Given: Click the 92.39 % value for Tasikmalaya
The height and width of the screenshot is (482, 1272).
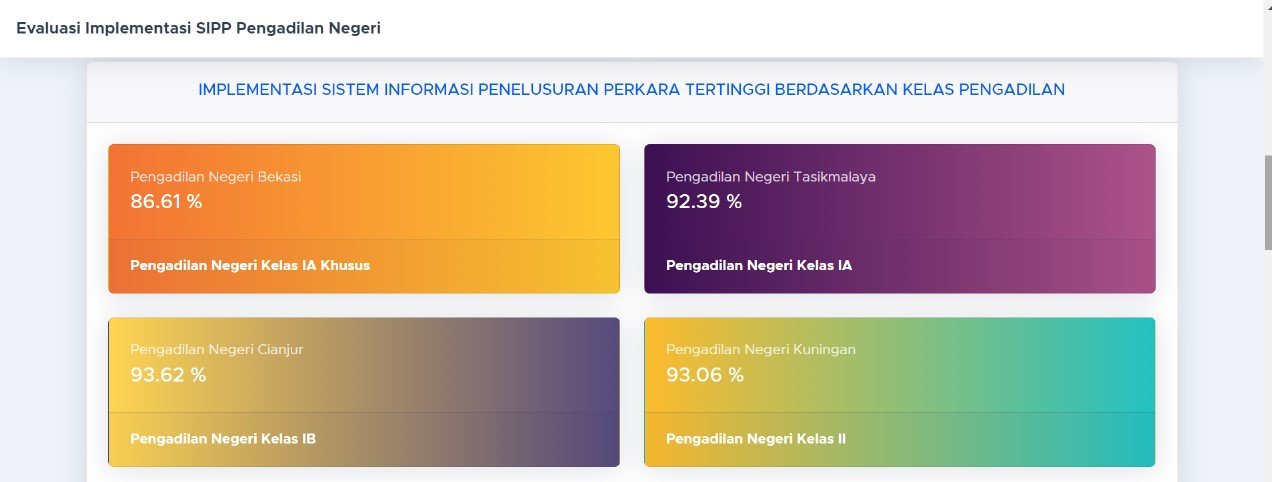Looking at the screenshot, I should coord(704,201).
